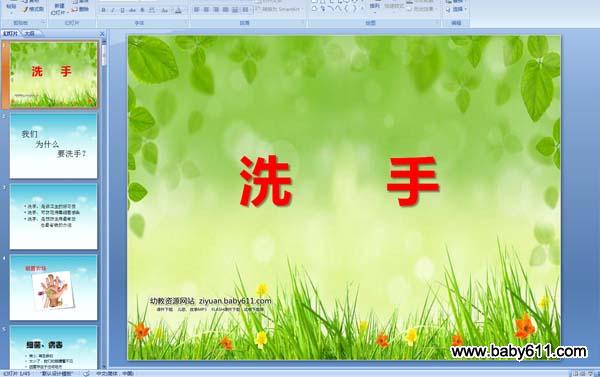This screenshot has height=377, width=600.
Task: Click the New Slide button
Action: pos(58,8)
